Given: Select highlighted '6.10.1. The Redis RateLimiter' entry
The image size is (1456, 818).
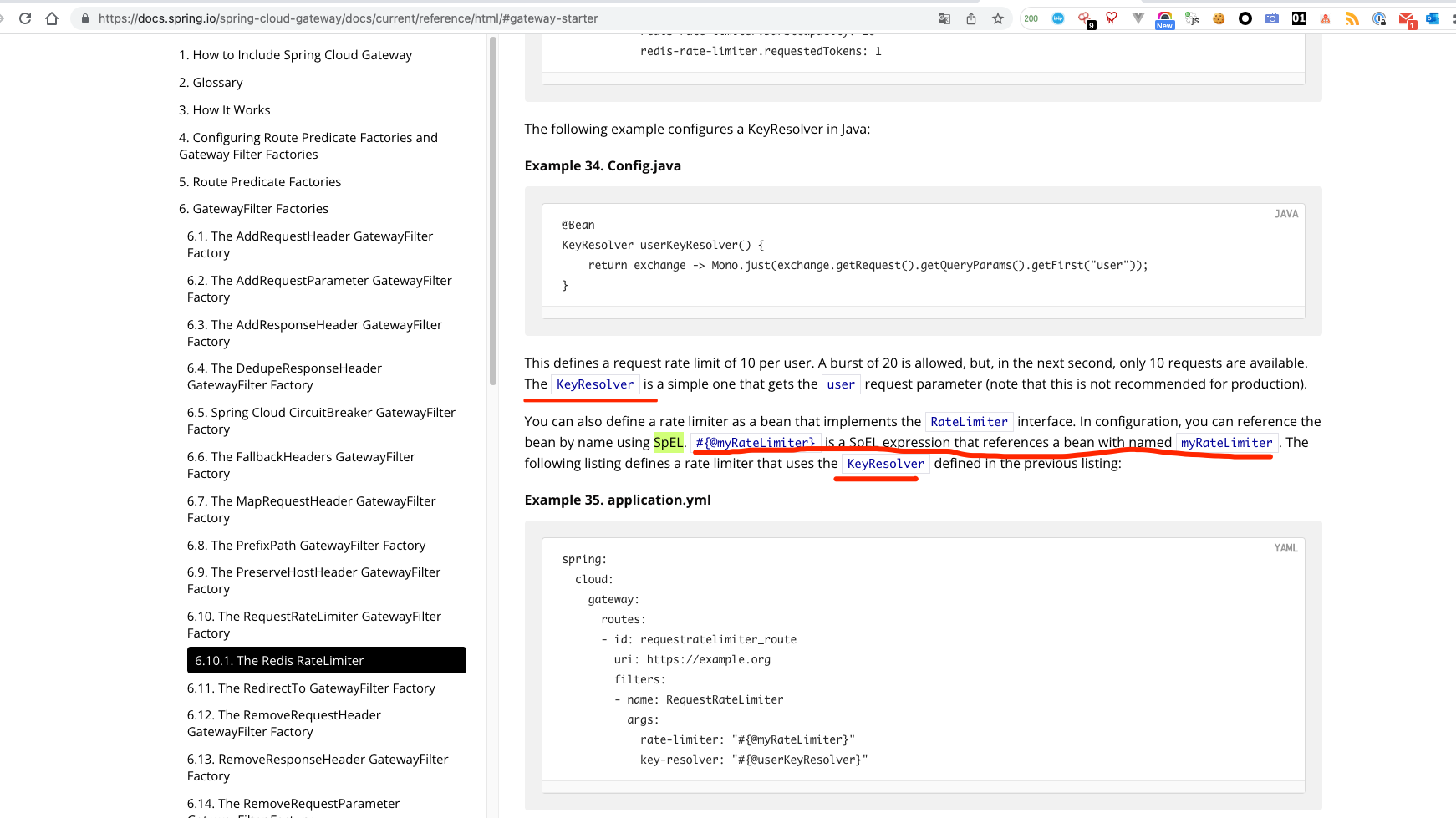Looking at the screenshot, I should (327, 660).
